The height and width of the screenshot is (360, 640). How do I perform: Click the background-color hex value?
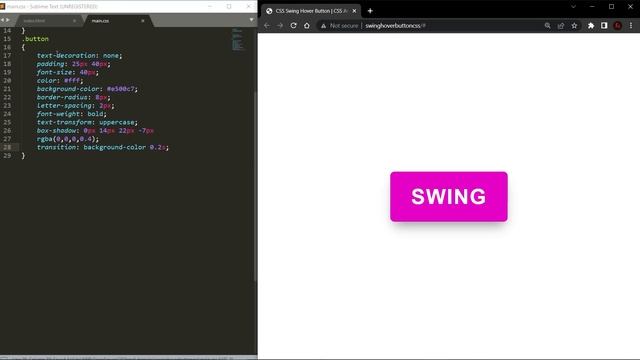(x=120, y=89)
